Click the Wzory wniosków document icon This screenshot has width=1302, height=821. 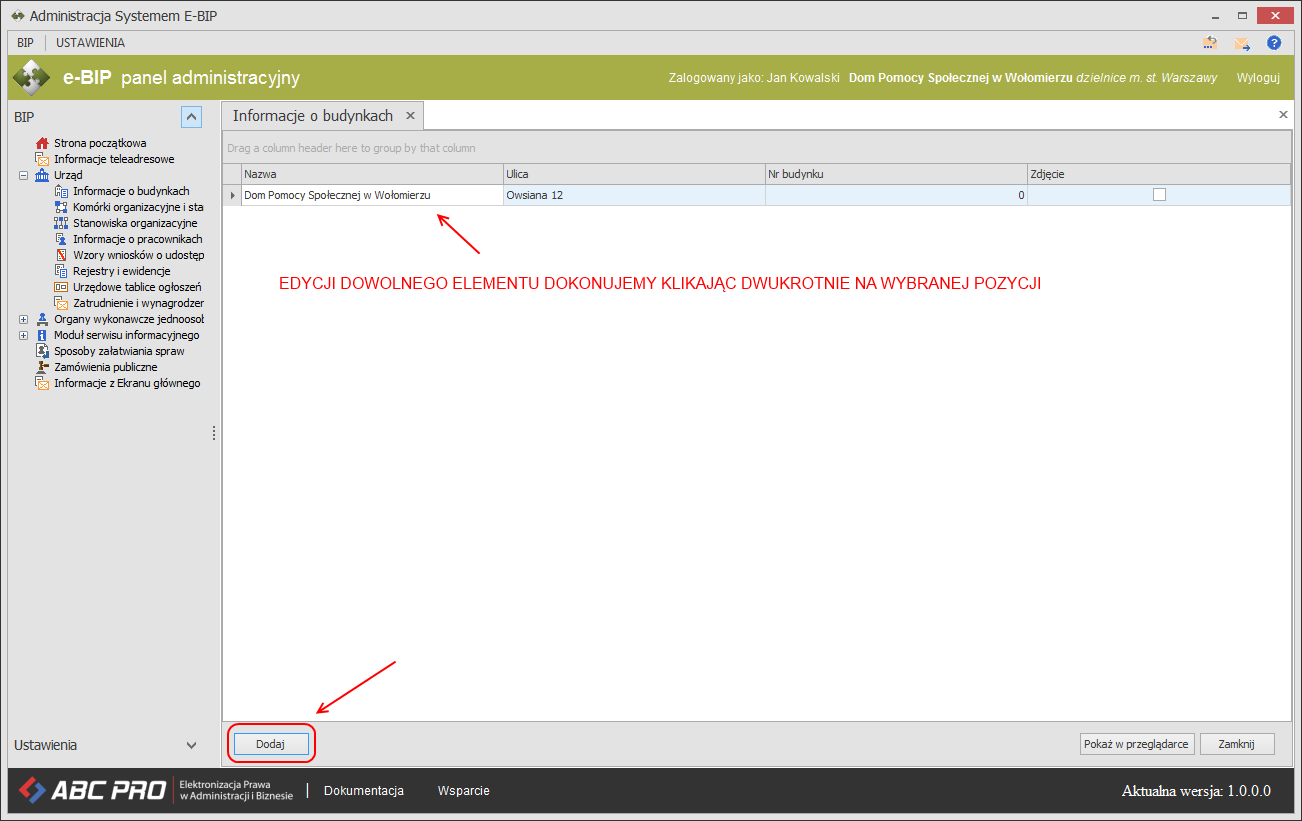click(61, 255)
